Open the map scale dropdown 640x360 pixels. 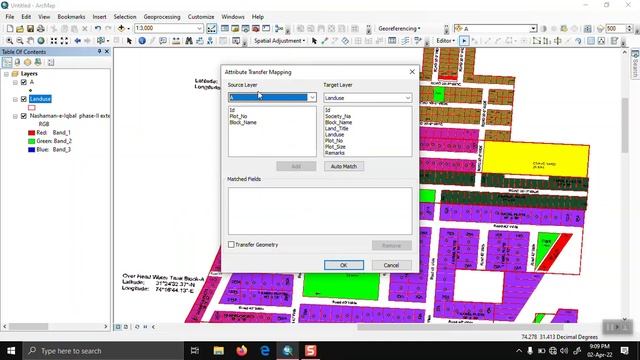point(199,28)
